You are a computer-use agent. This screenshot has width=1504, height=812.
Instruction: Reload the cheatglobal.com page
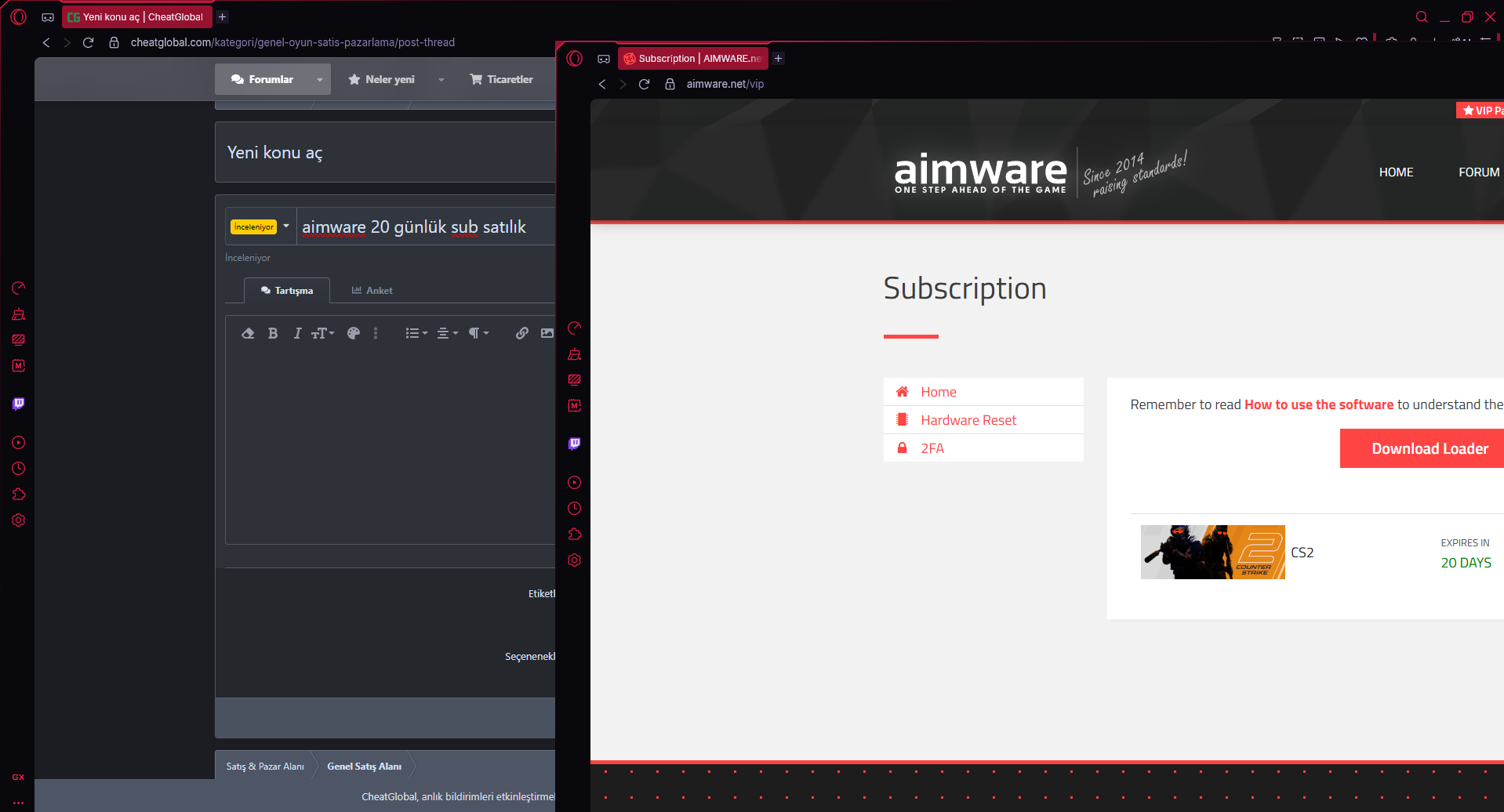click(89, 42)
